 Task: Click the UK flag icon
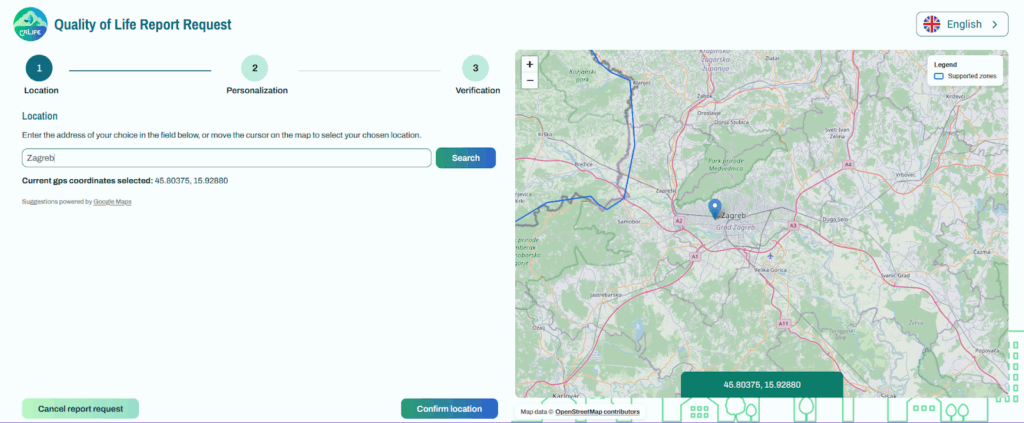(x=931, y=24)
